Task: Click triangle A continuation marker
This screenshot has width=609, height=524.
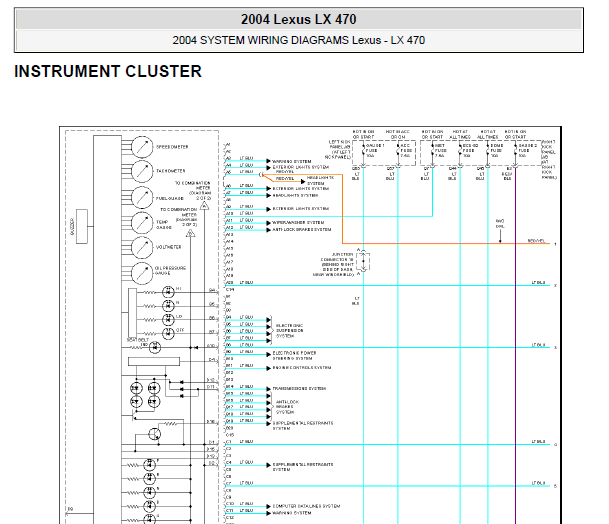Action: coord(204,206)
